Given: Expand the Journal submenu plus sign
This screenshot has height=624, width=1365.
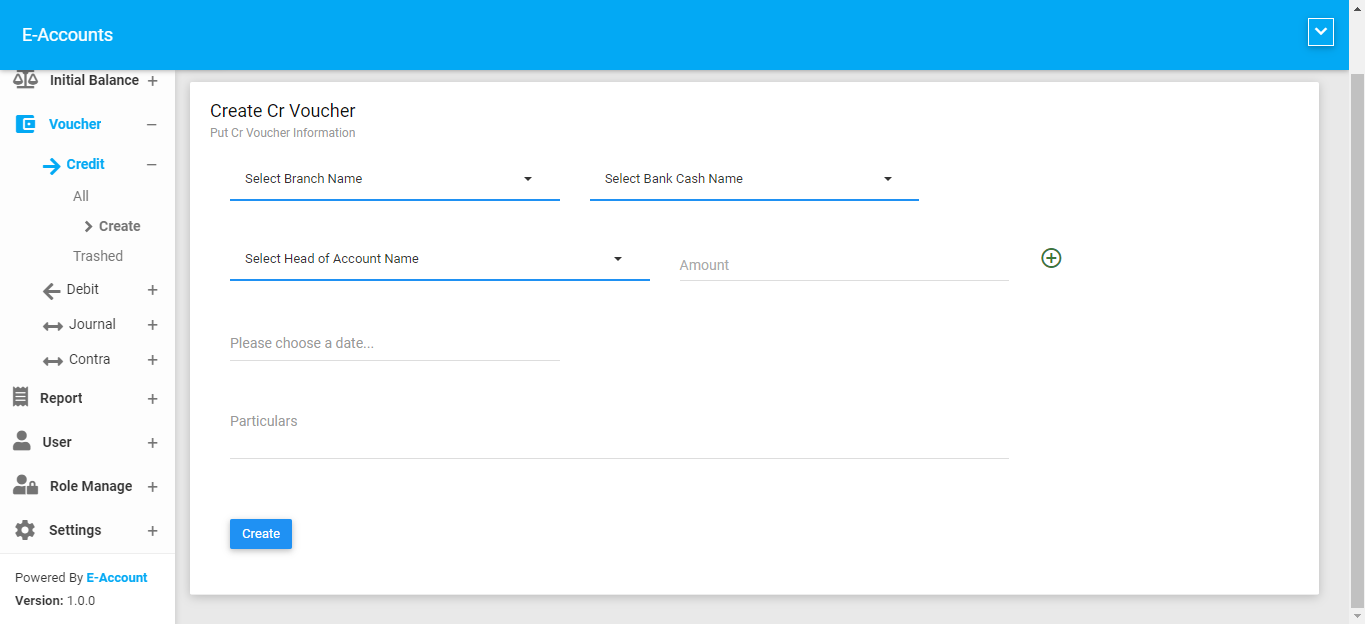Looking at the screenshot, I should coord(153,325).
